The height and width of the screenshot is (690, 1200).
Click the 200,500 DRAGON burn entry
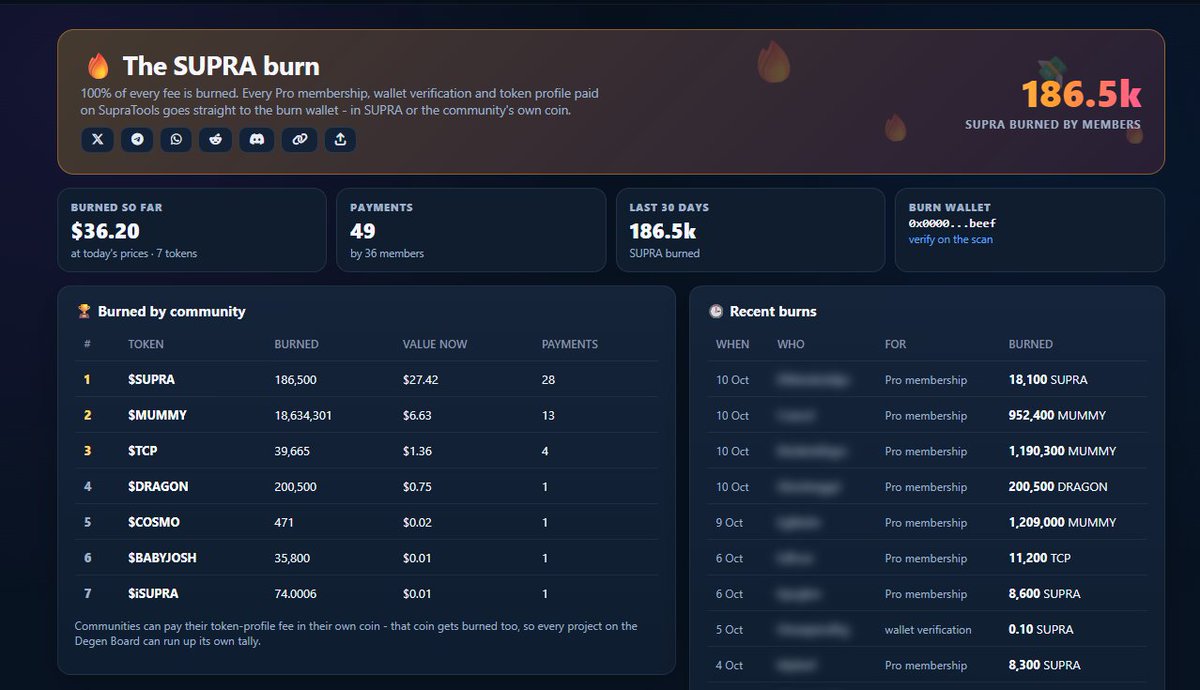1059,487
